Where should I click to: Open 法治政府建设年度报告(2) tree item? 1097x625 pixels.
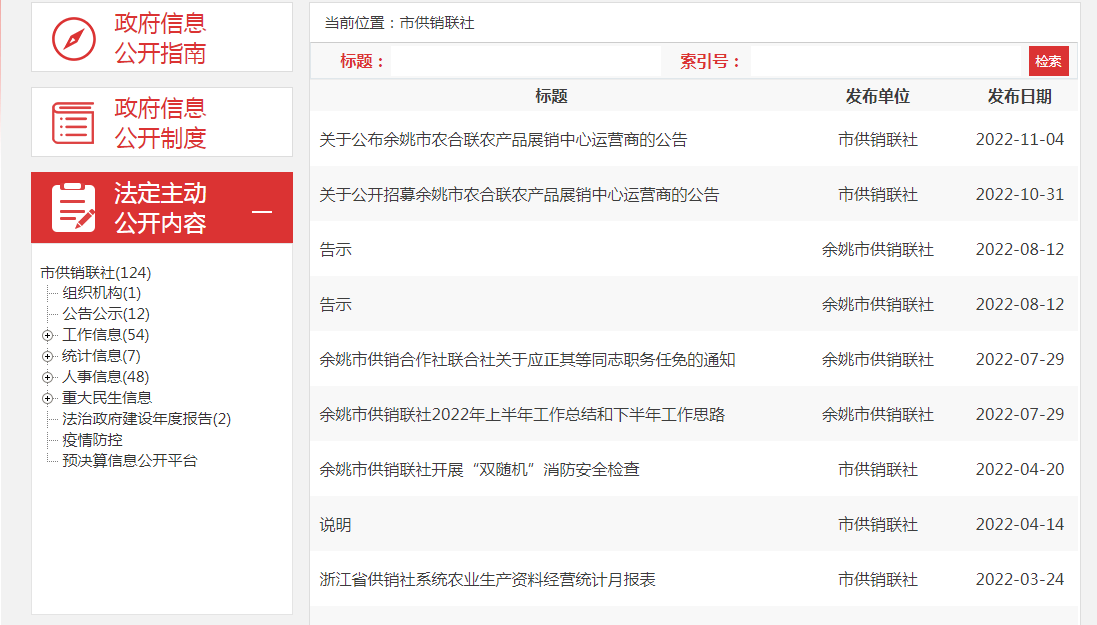pyautogui.click(x=146, y=419)
